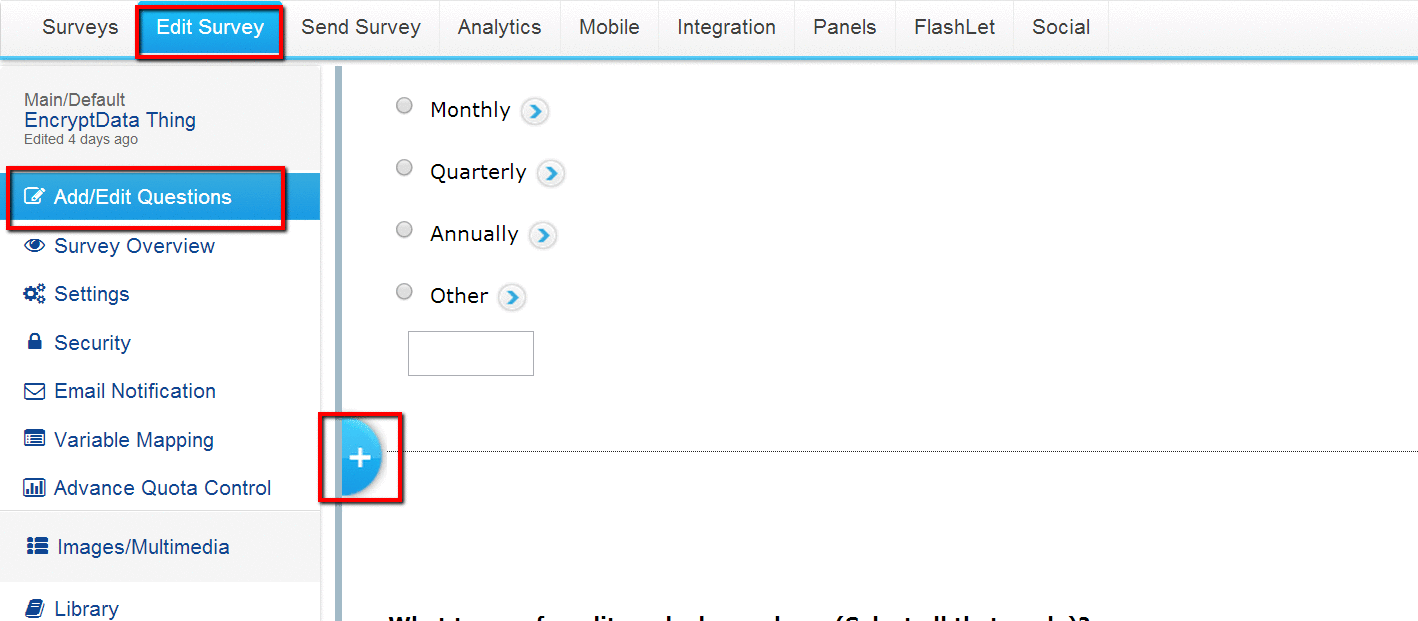Click the padlock icon beside Security
The height and width of the screenshot is (621, 1418).
(35, 342)
